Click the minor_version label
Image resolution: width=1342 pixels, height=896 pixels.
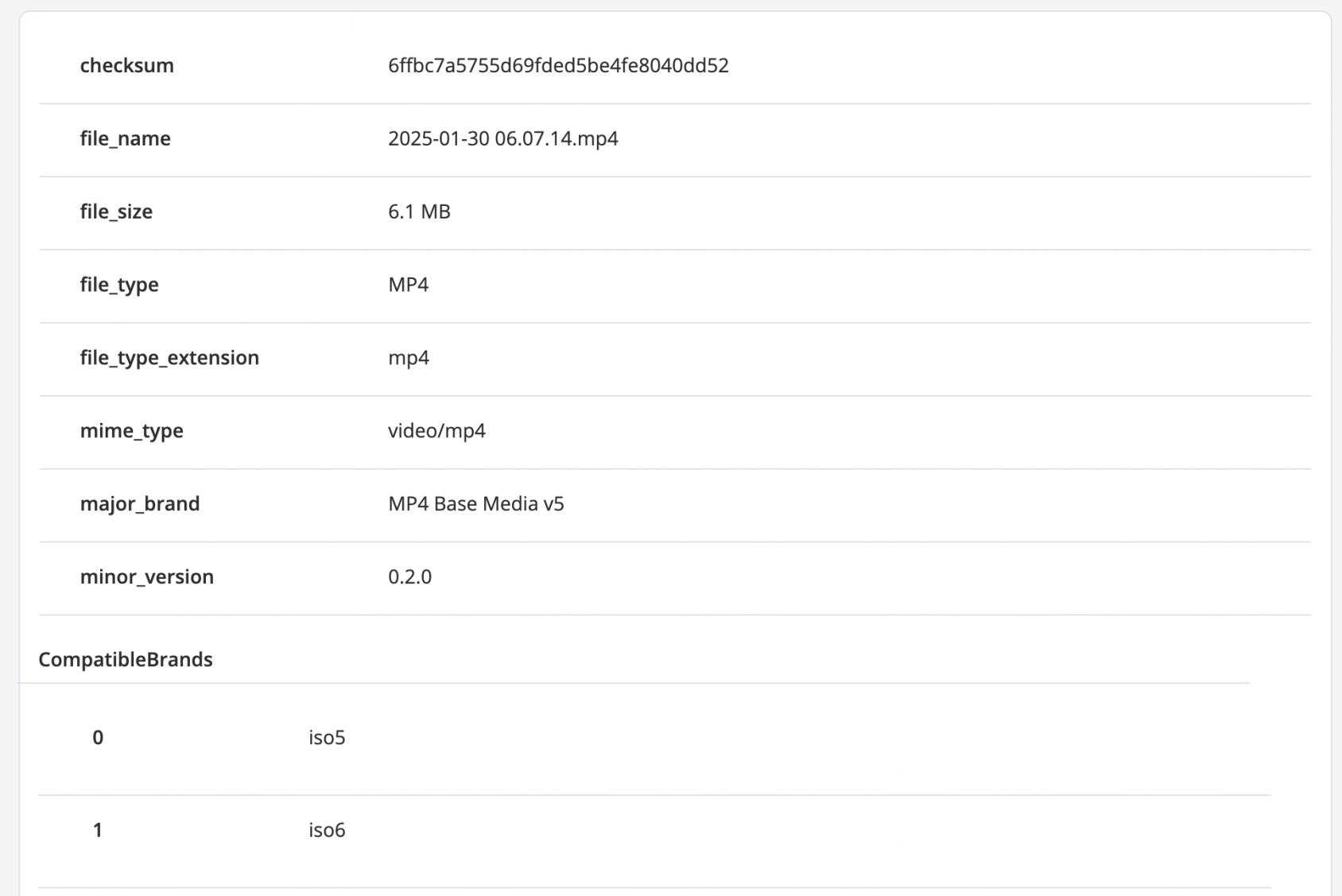coord(146,577)
